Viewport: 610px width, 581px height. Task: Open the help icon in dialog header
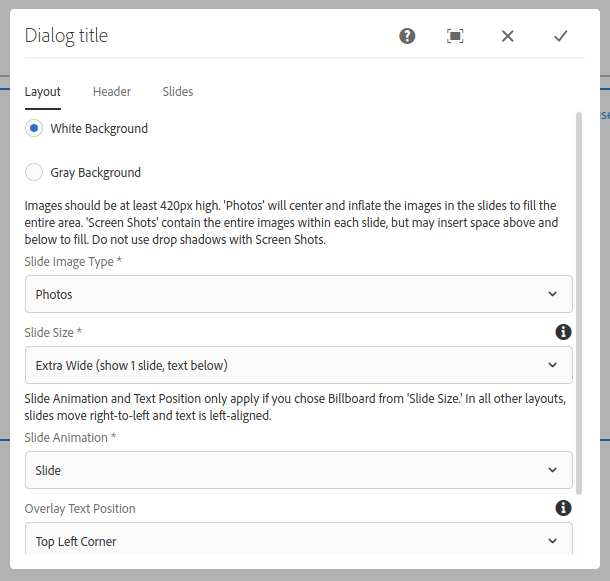click(407, 36)
